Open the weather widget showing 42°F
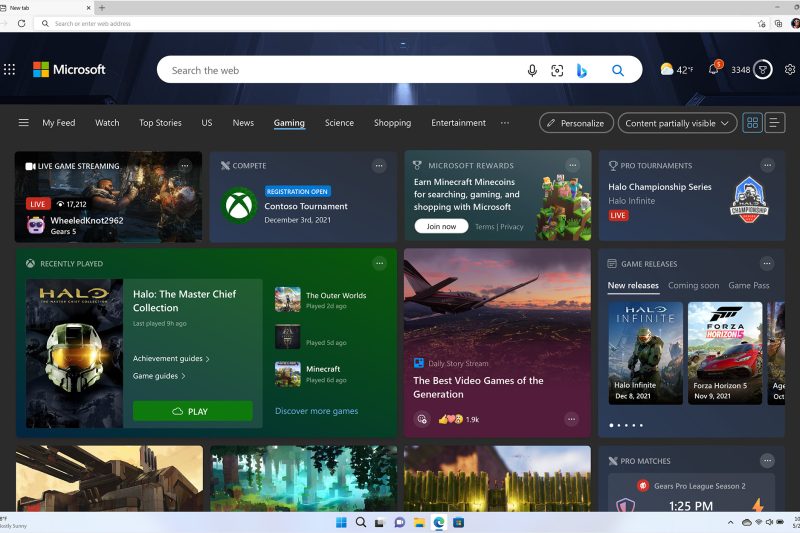800x533 pixels. pyautogui.click(x=677, y=69)
